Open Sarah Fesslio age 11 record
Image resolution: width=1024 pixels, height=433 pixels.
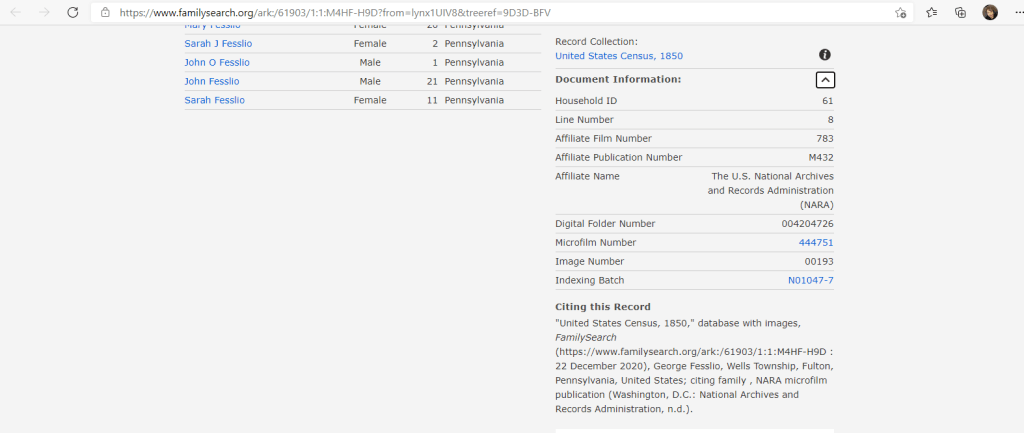214,100
